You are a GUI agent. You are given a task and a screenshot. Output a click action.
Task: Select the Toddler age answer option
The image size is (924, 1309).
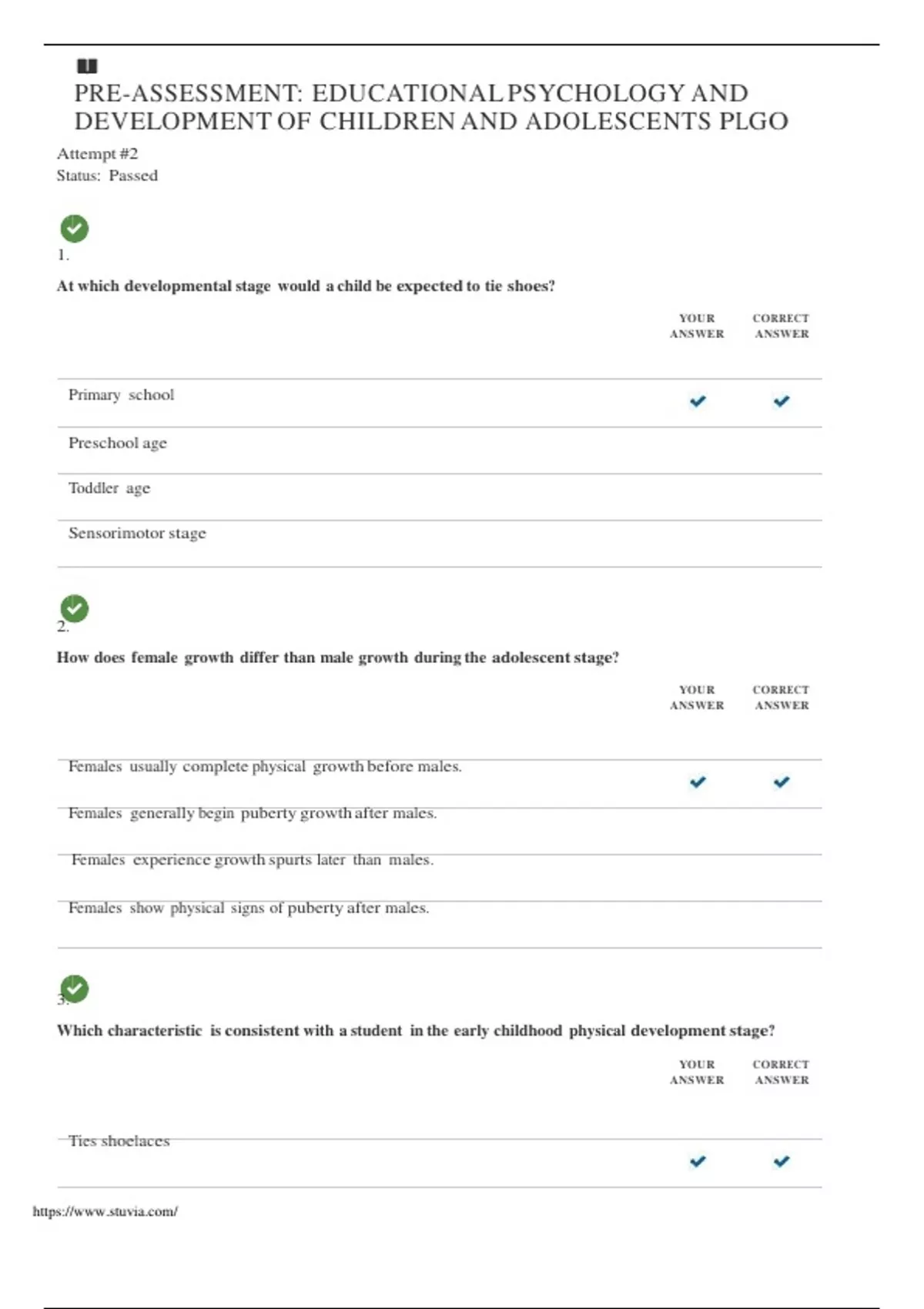(x=109, y=488)
